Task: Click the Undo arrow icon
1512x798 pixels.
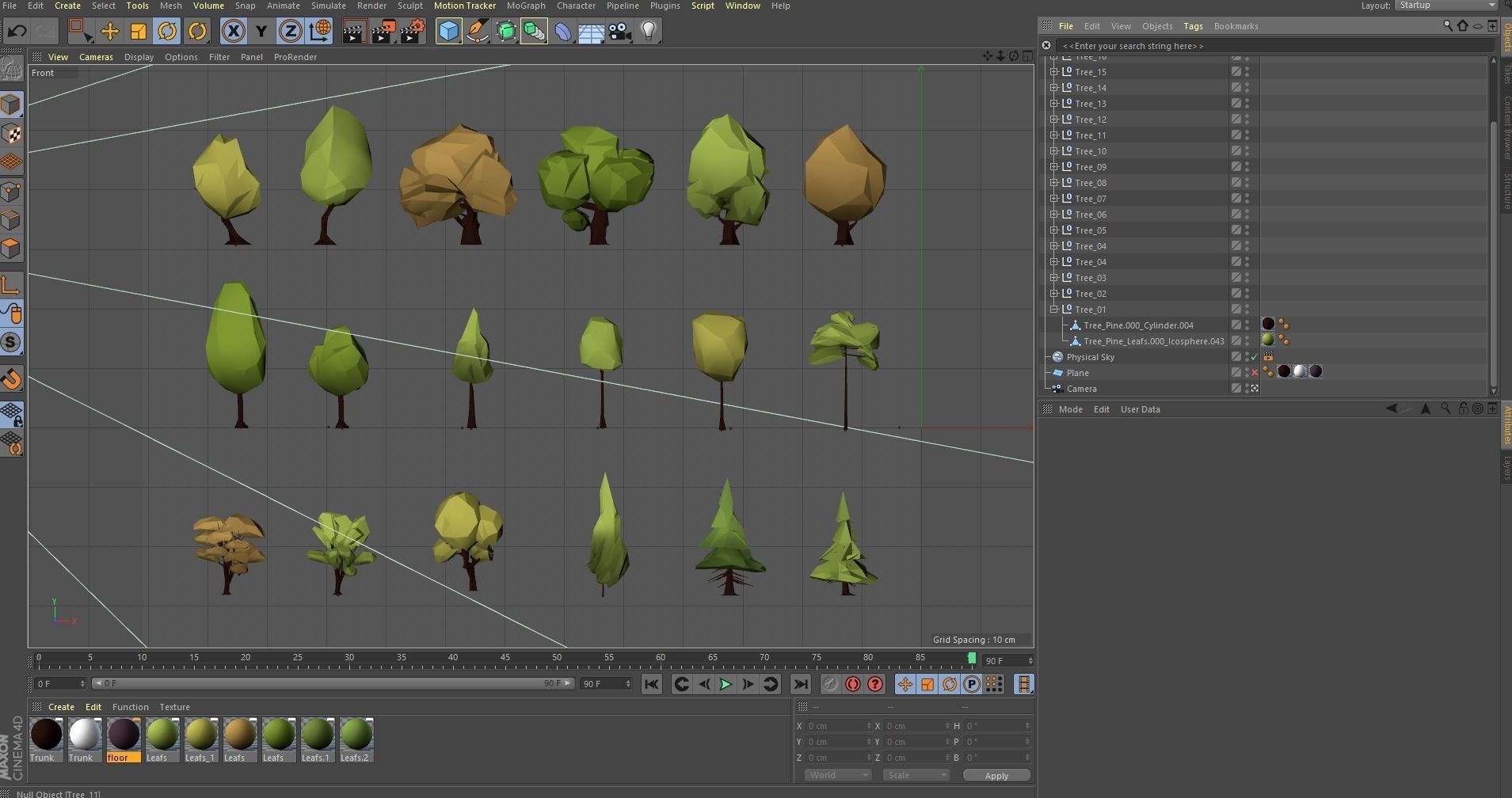Action: (17, 32)
